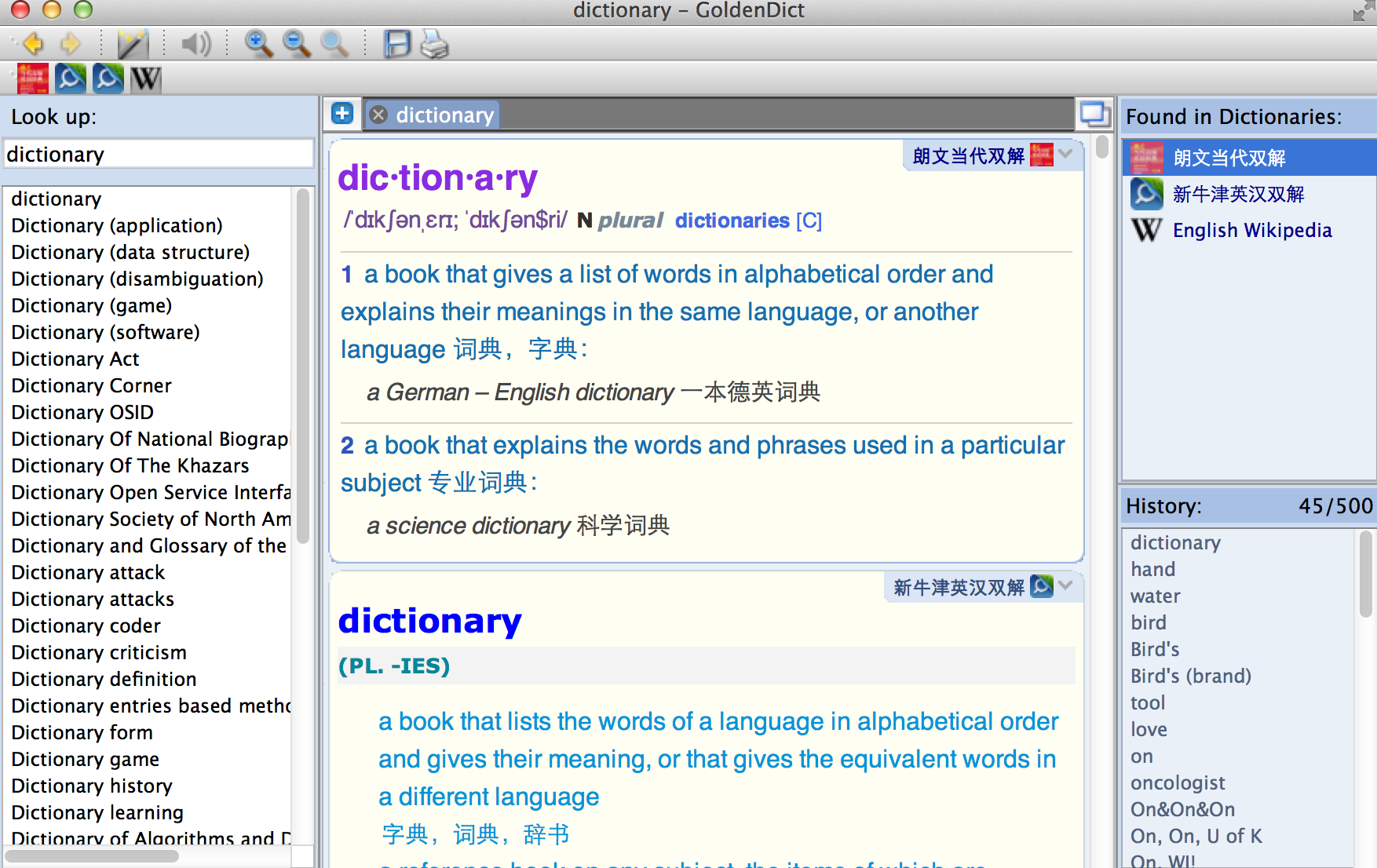Go back with the yellow left arrow
This screenshot has height=868, width=1377.
coord(32,44)
